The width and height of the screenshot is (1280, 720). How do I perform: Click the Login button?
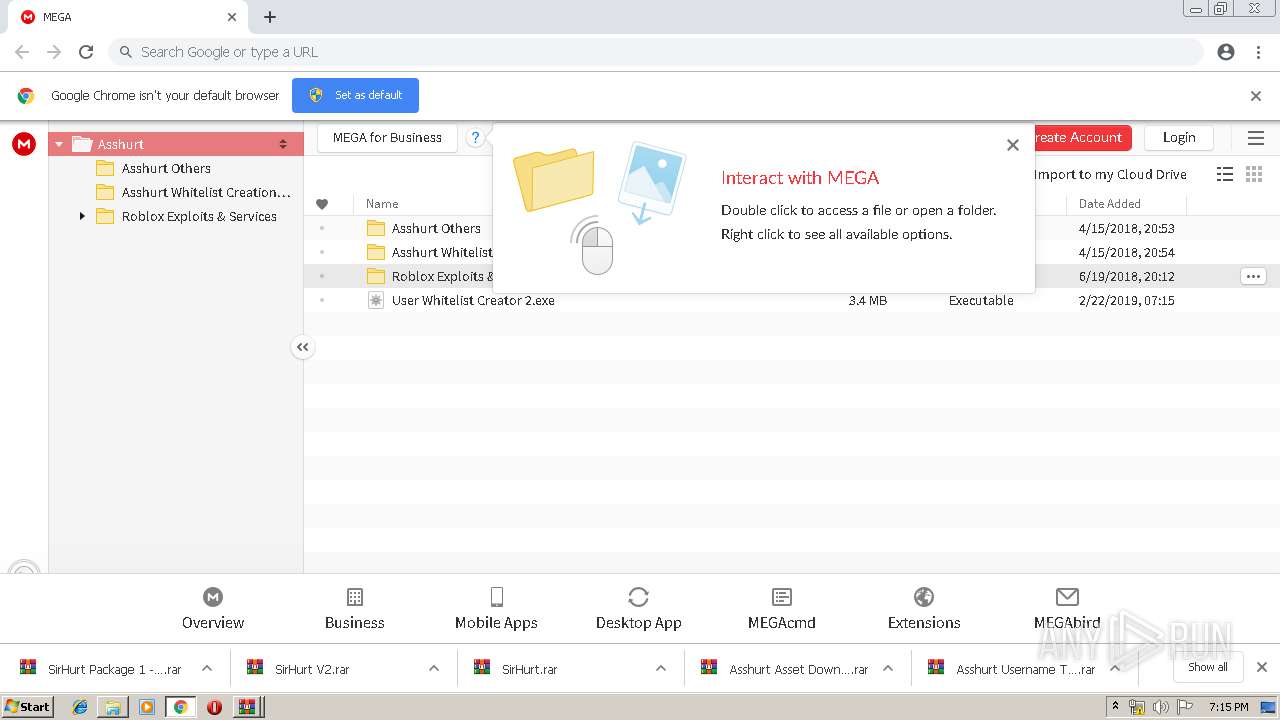point(1179,138)
